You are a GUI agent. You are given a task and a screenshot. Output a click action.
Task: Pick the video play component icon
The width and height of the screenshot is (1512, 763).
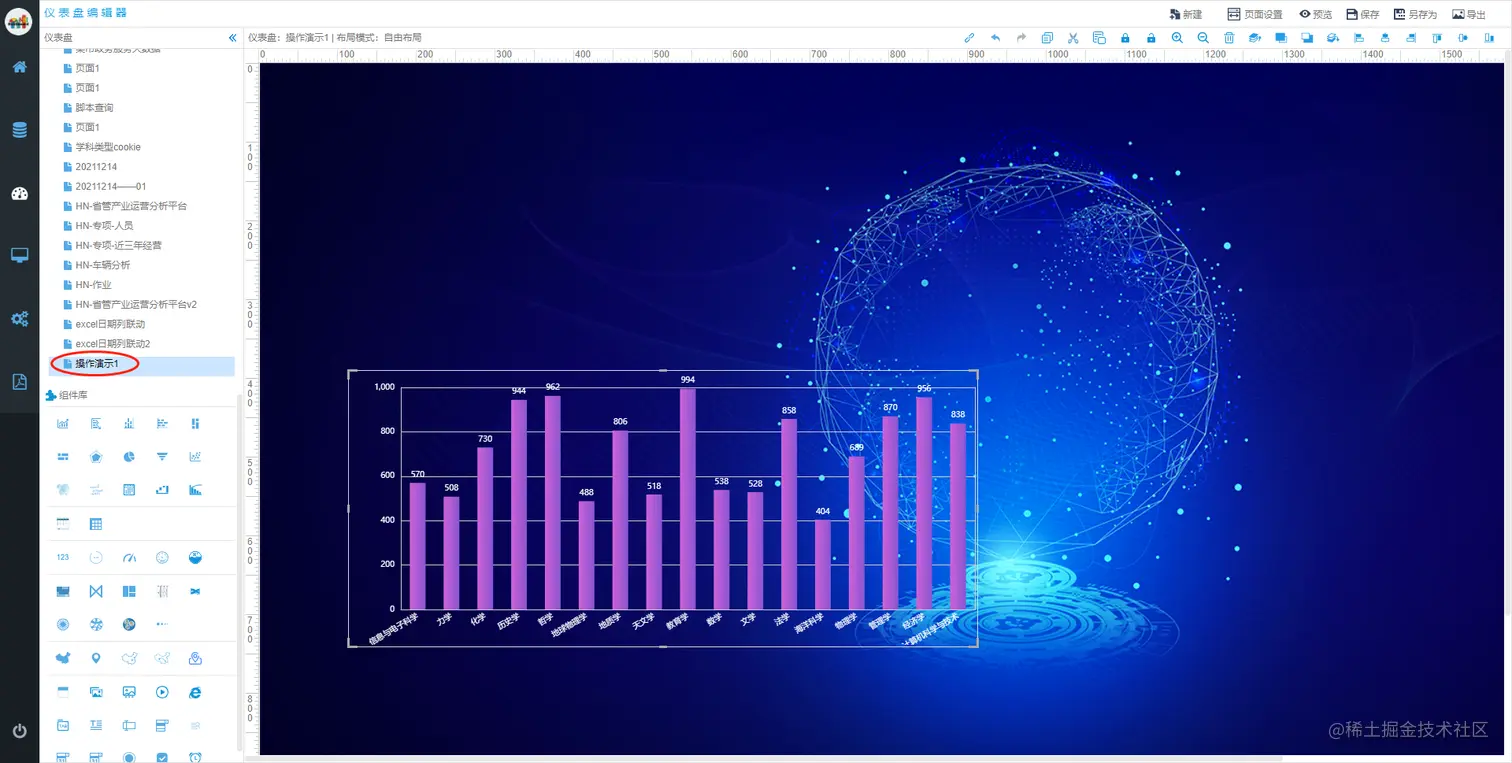point(162,691)
